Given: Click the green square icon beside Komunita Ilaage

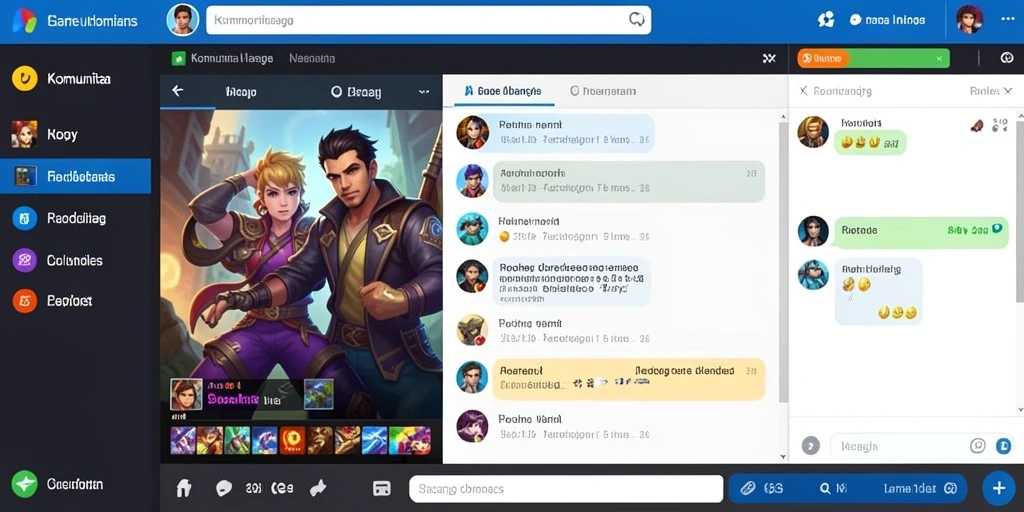Looking at the screenshot, I should (178, 59).
